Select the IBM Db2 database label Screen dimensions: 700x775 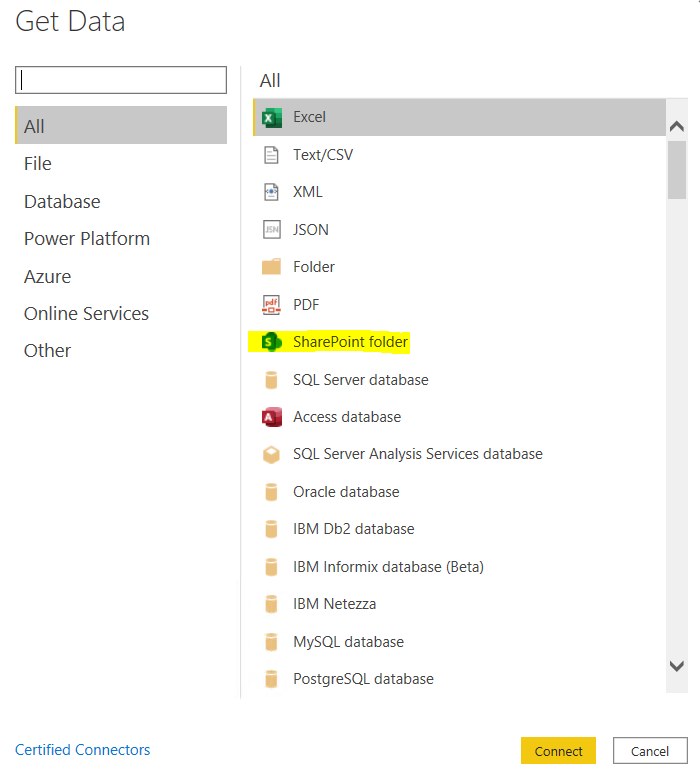(354, 529)
